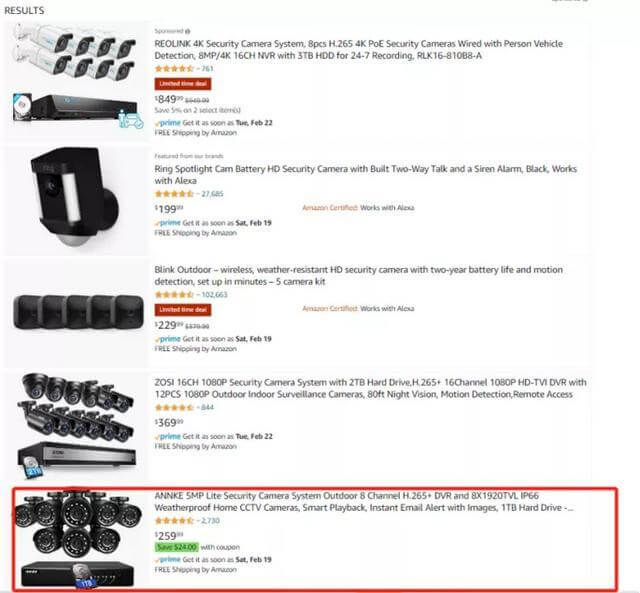This screenshot has width=640, height=593.
Task: Click the Sponsored info icon above REOLINK
Action: pyautogui.click(x=188, y=31)
